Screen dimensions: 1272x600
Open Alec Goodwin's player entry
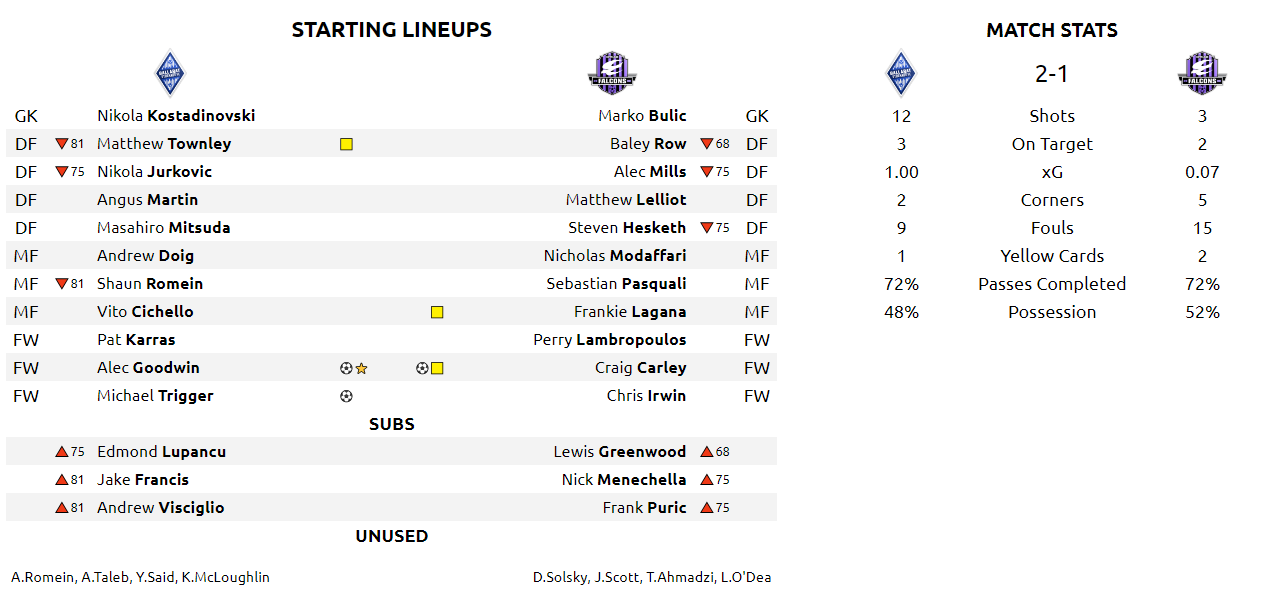148,368
